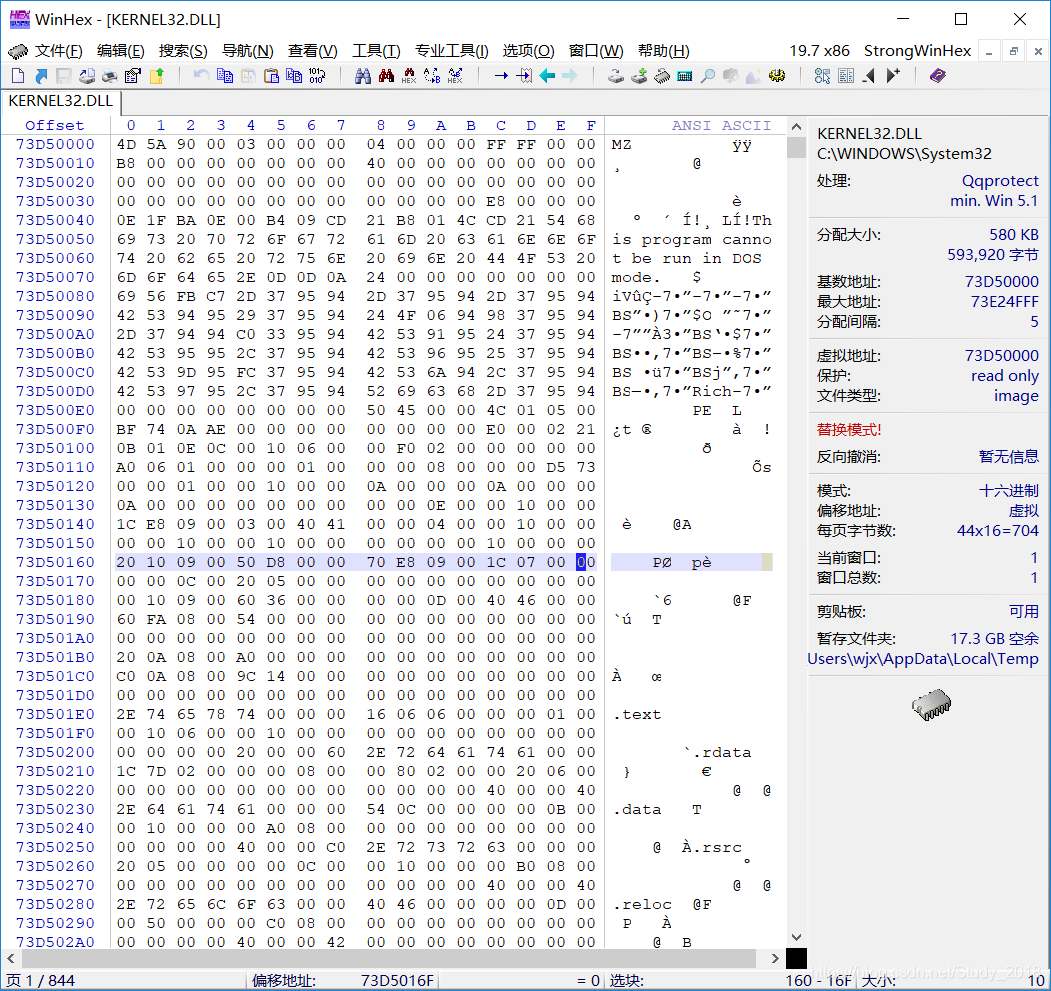Open options with the yellow gear icon

click(x=777, y=76)
